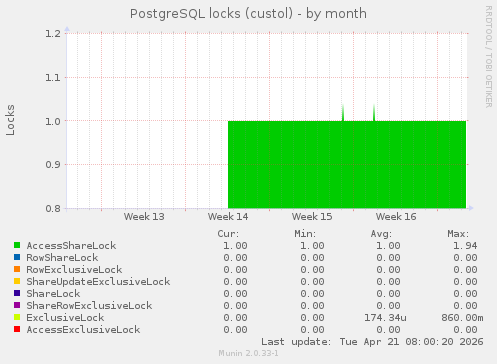The image size is (497, 364).
Task: Click the ShareUpdateExclusiveLock legend label
Action: [98, 282]
